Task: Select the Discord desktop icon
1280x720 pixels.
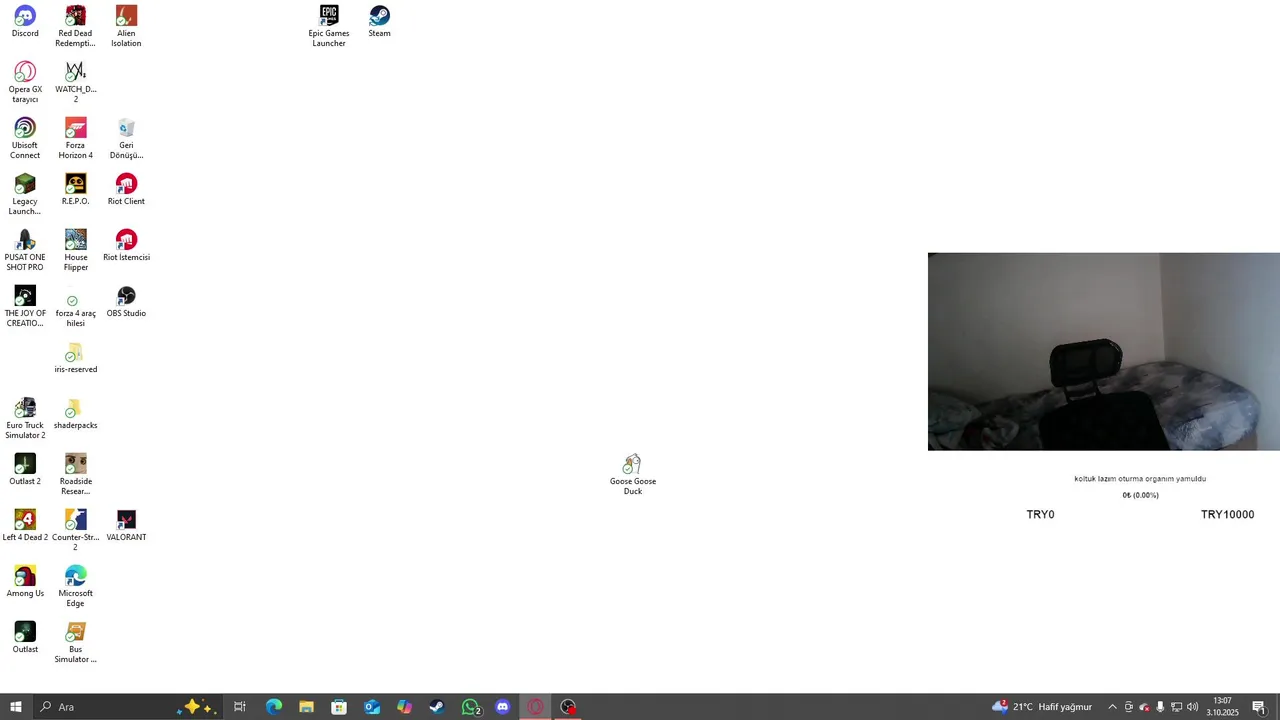Action: (25, 22)
